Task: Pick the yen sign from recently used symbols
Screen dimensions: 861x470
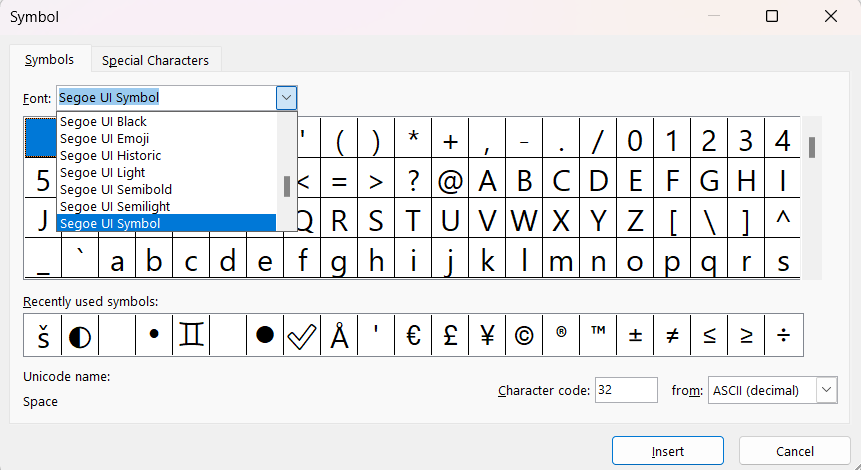Action: (x=487, y=335)
